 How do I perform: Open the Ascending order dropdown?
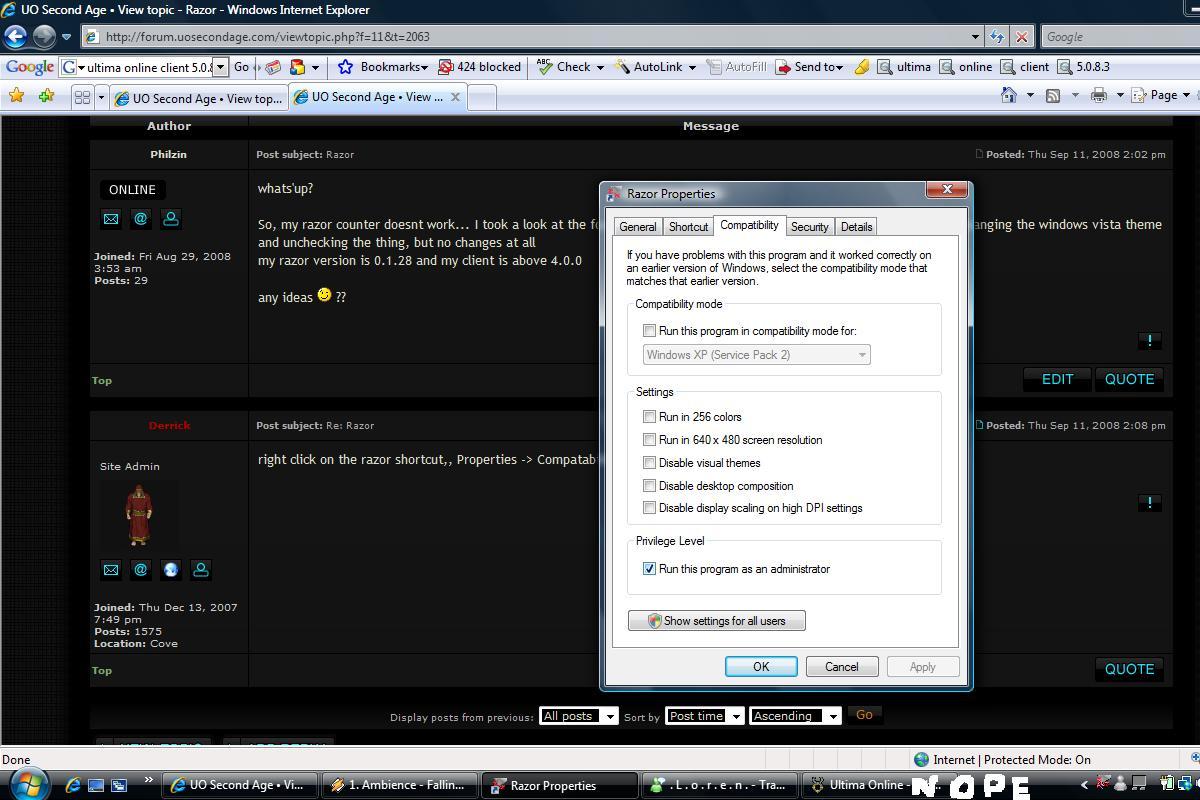click(794, 716)
